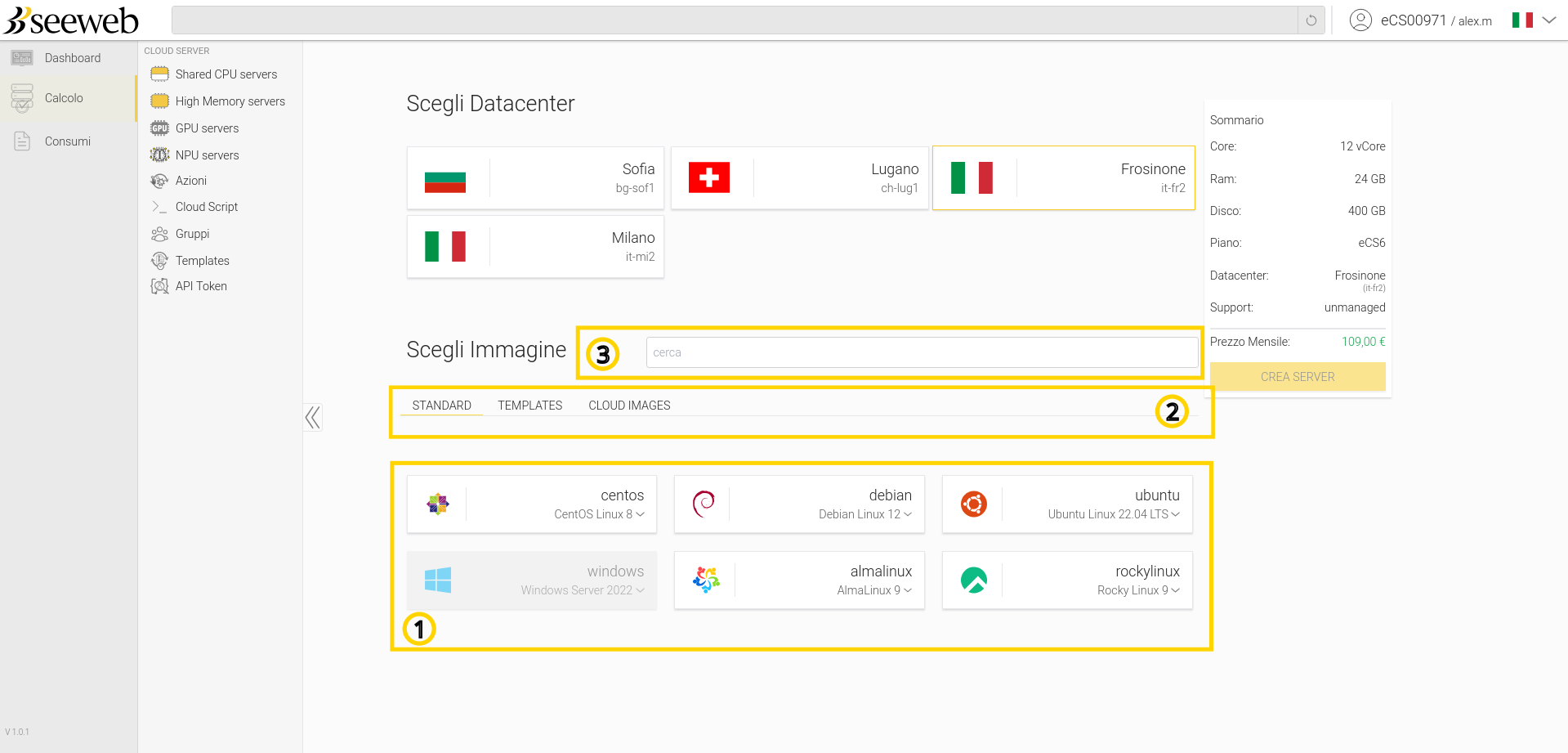
Task: Select the debian image card
Action: tap(799, 504)
